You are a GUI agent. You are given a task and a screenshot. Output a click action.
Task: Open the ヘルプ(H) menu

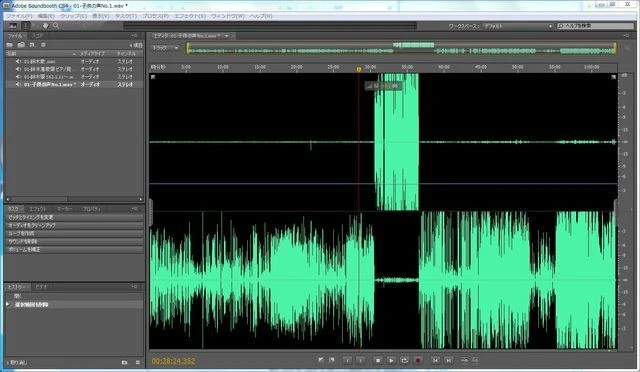pos(261,16)
